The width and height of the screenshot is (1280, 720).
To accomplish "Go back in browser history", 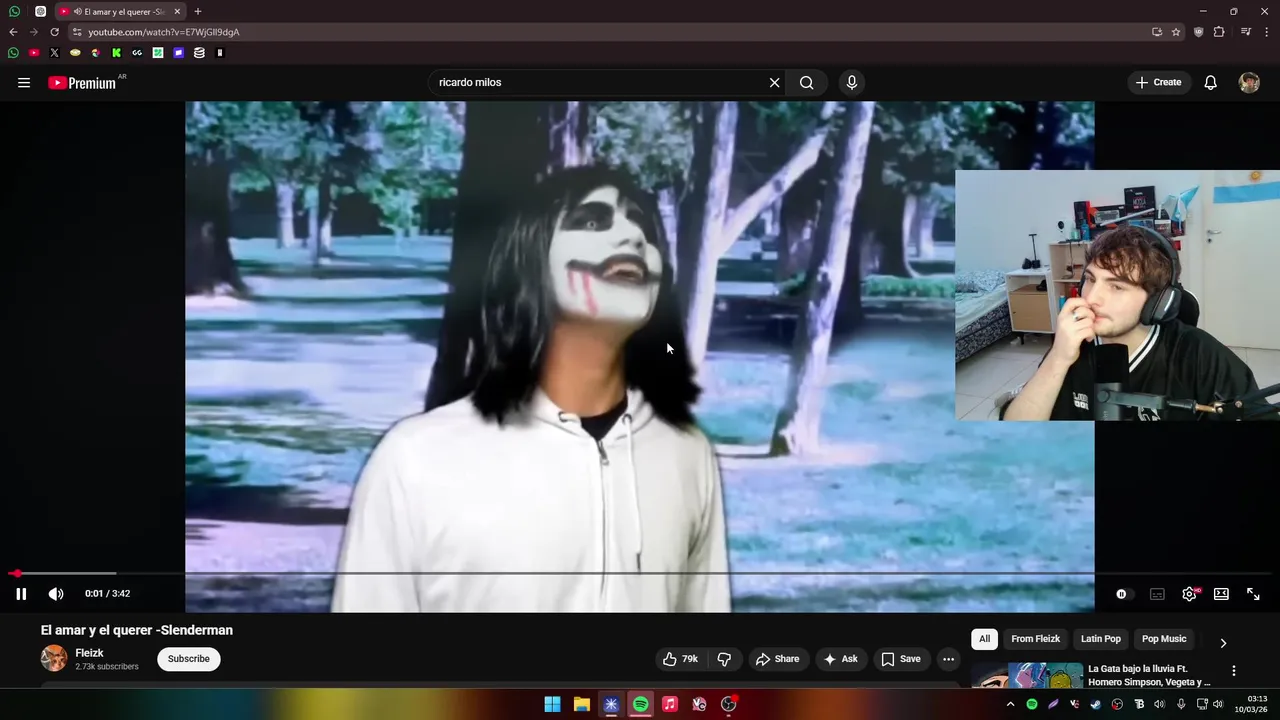I will pyautogui.click(x=13, y=32).
